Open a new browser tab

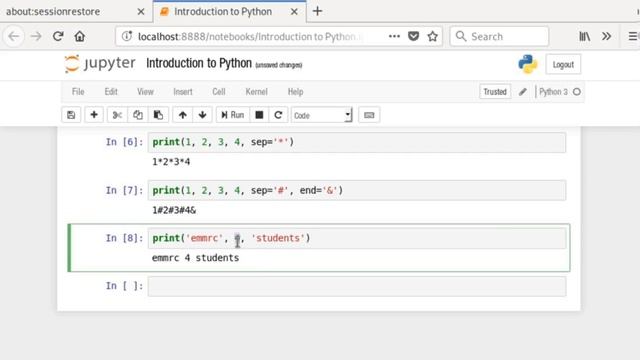pyautogui.click(x=317, y=11)
